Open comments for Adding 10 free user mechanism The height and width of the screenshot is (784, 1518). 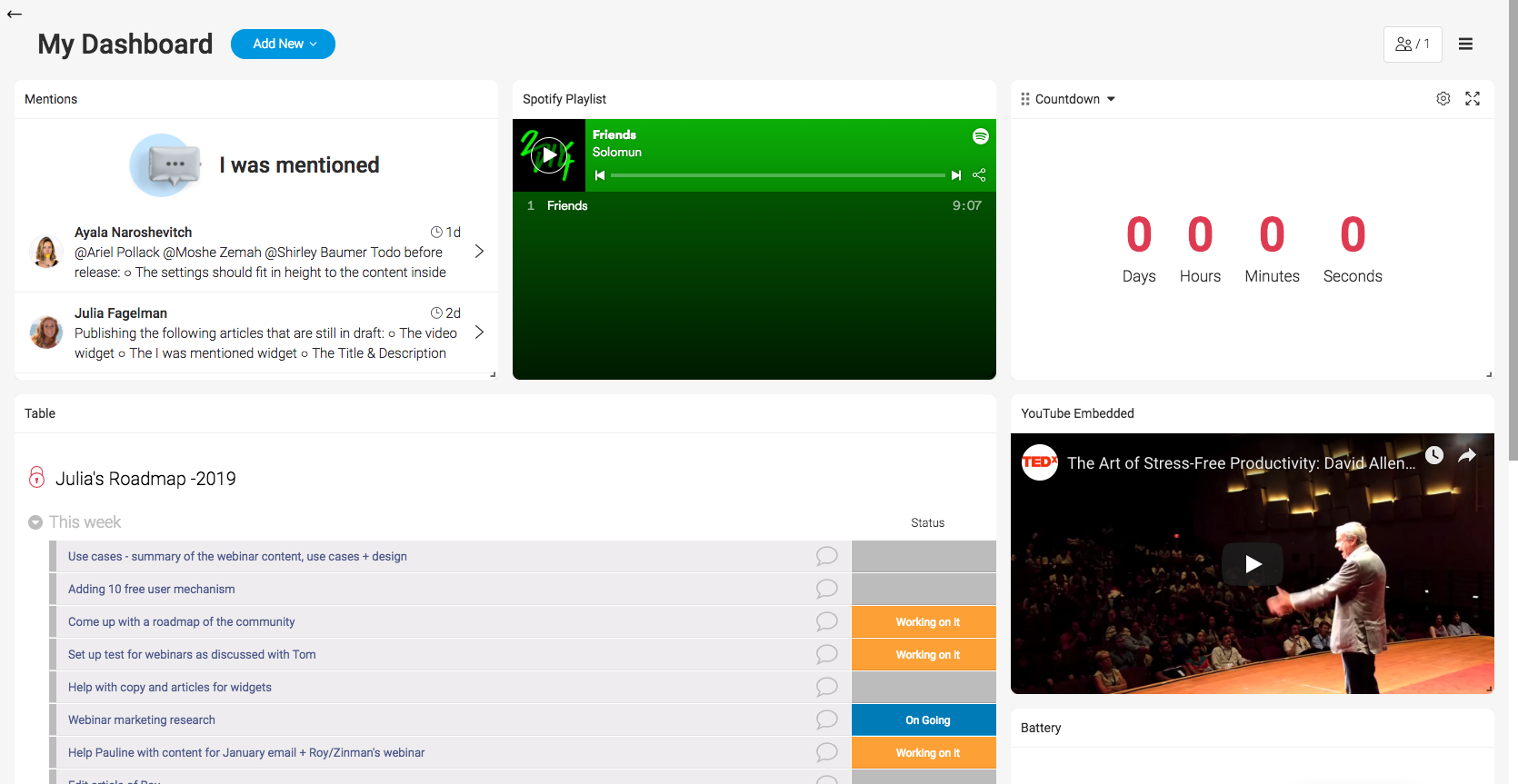coord(826,589)
